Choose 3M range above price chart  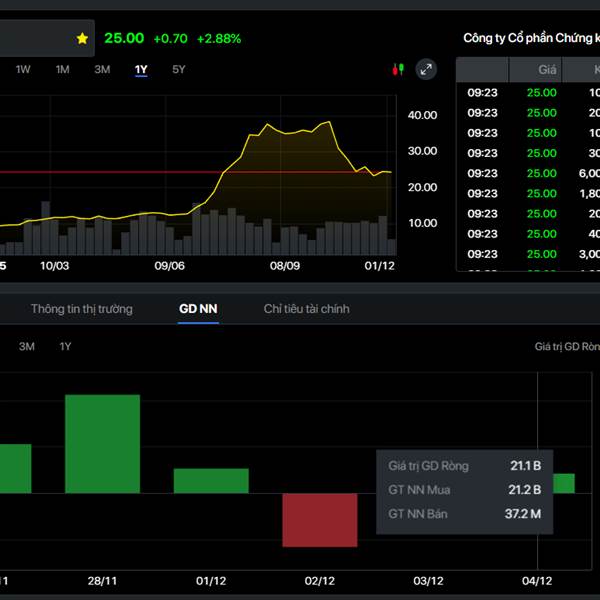pos(102,69)
